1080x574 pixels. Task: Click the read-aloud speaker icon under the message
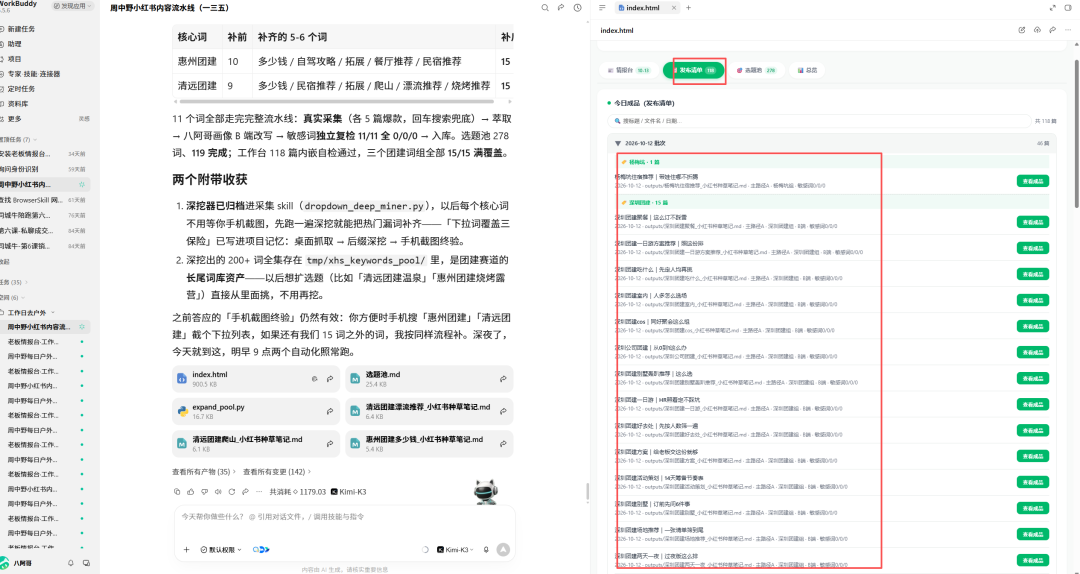pos(218,492)
